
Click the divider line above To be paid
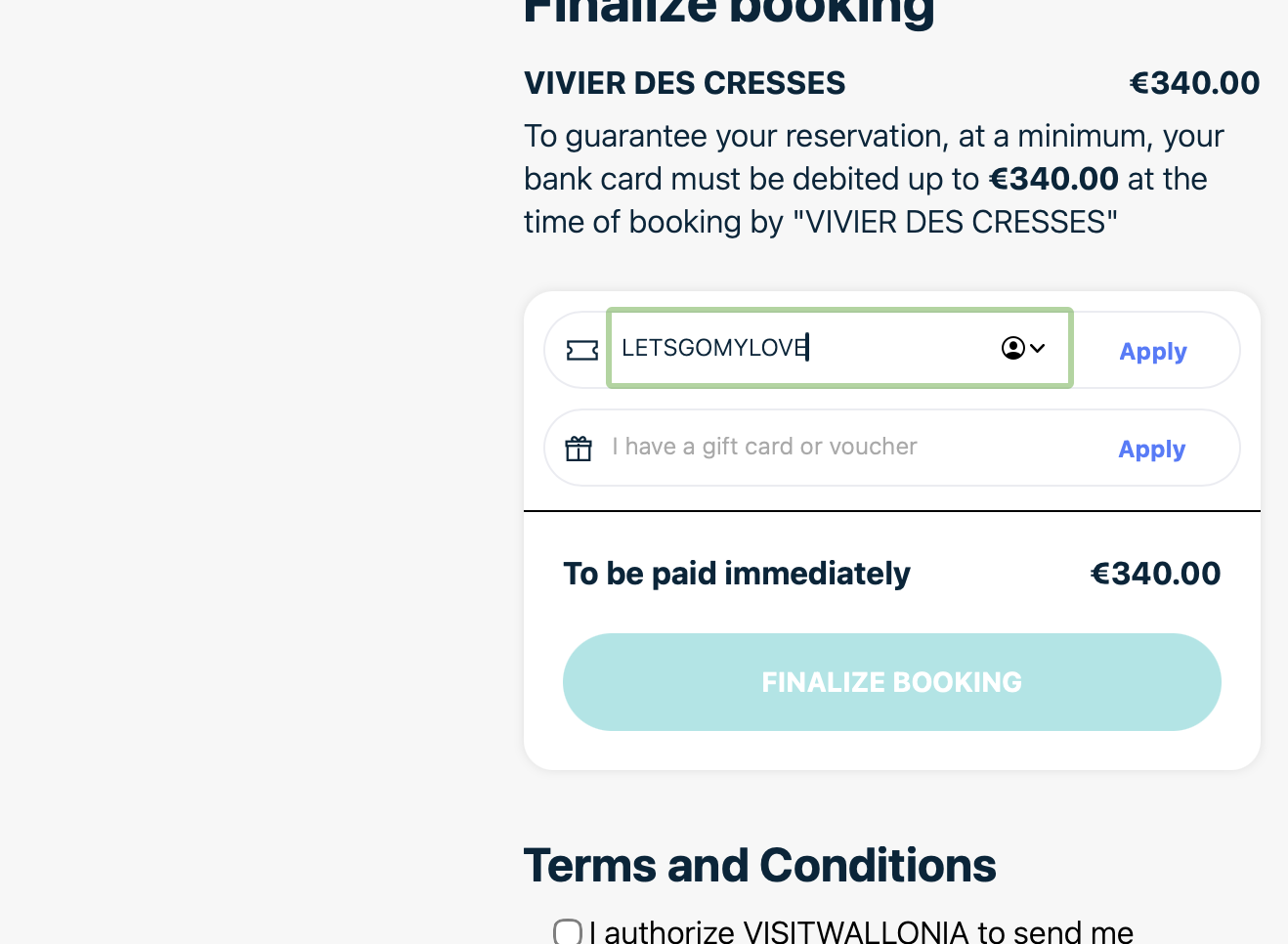(891, 511)
